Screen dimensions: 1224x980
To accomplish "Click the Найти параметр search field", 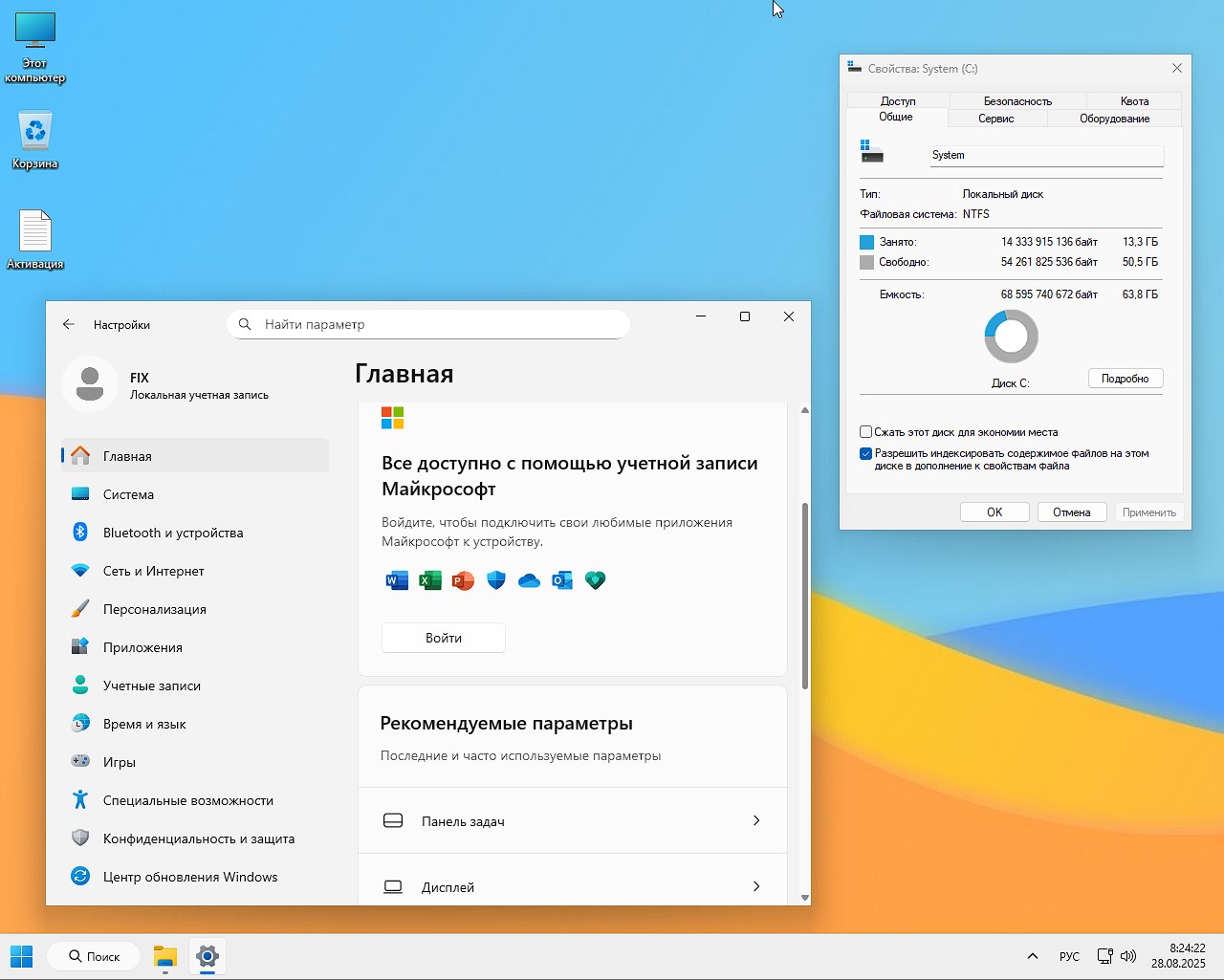I will point(428,324).
